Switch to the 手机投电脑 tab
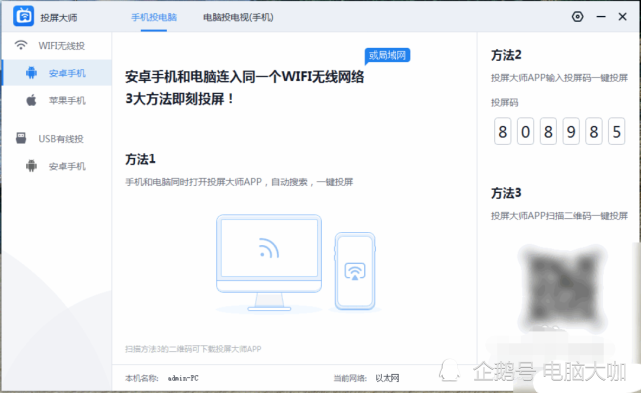Image resolution: width=641 pixels, height=393 pixels. pos(154,17)
